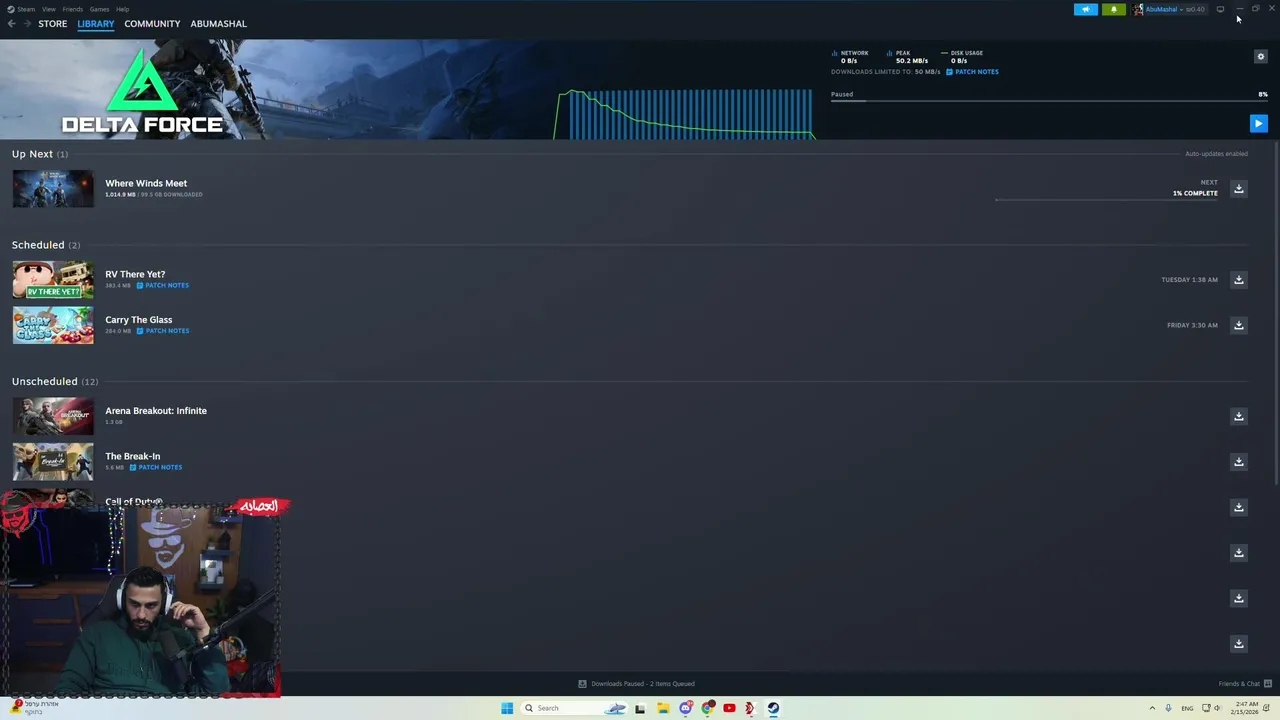Click the Windows Start button

(507, 708)
